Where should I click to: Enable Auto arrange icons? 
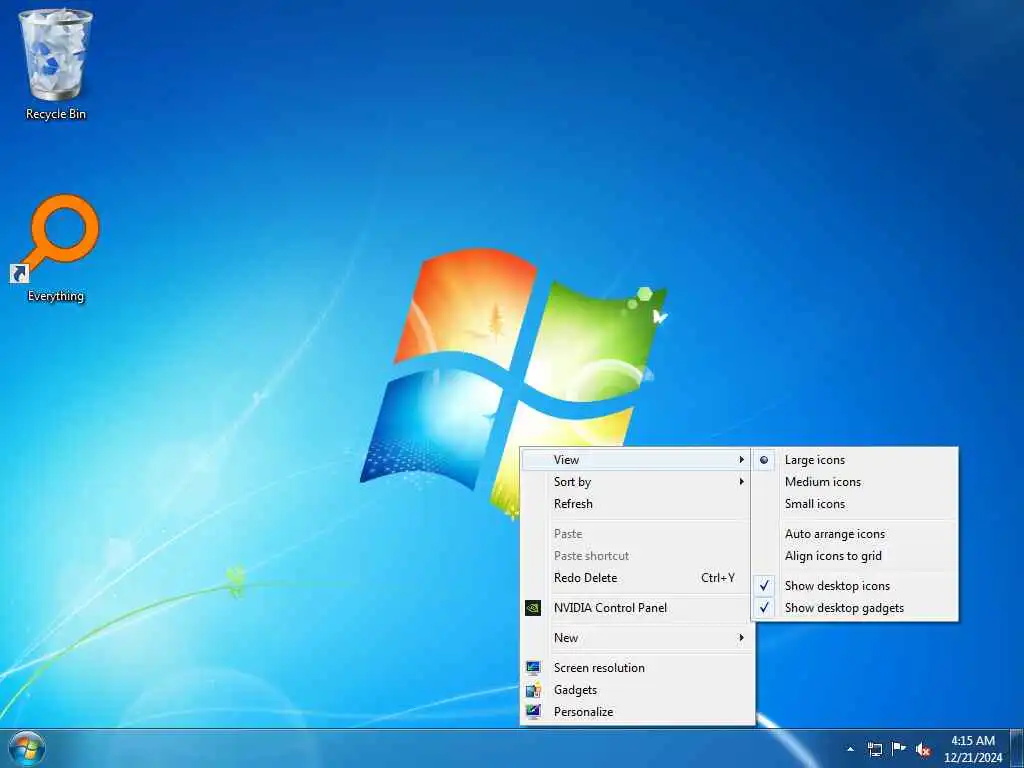point(855,534)
